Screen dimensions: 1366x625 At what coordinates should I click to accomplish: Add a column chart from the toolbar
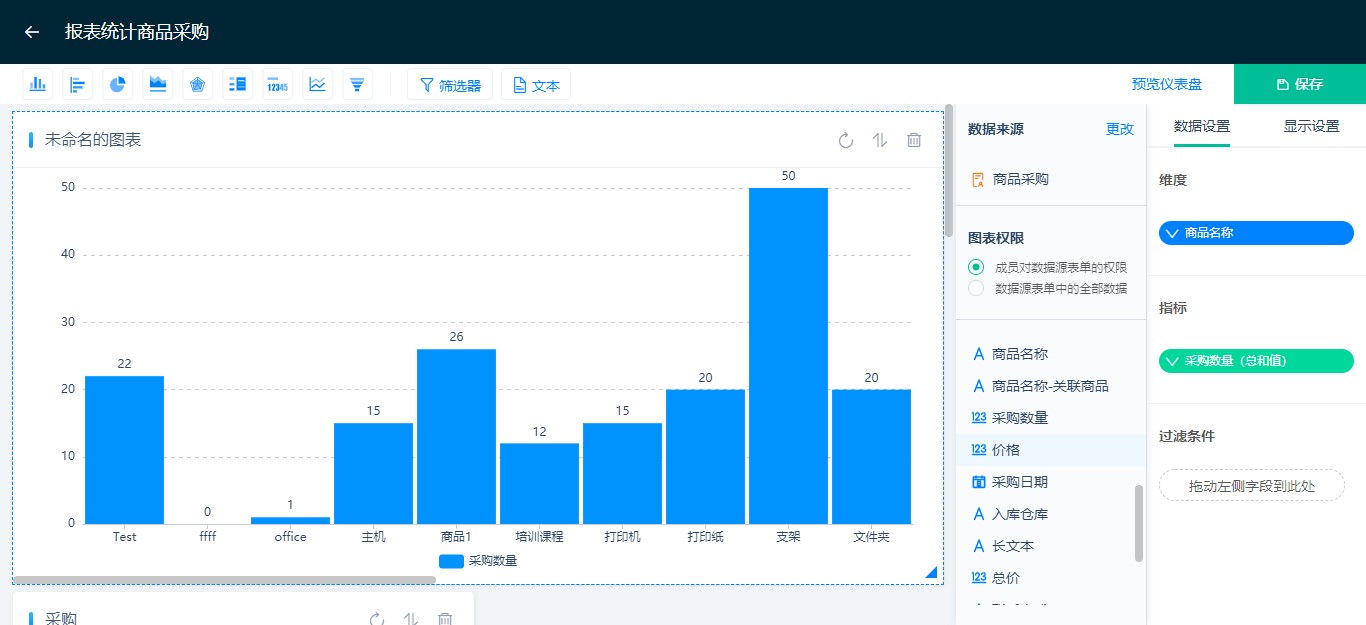pyautogui.click(x=38, y=84)
